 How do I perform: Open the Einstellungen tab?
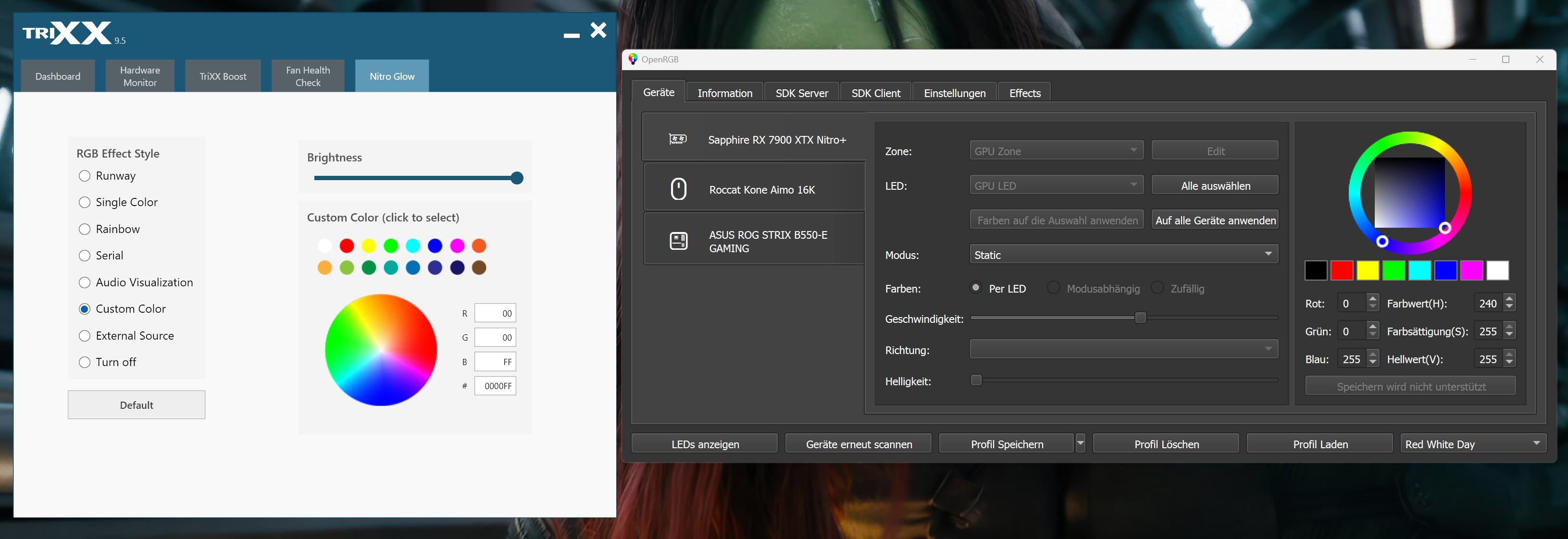pyautogui.click(x=955, y=92)
